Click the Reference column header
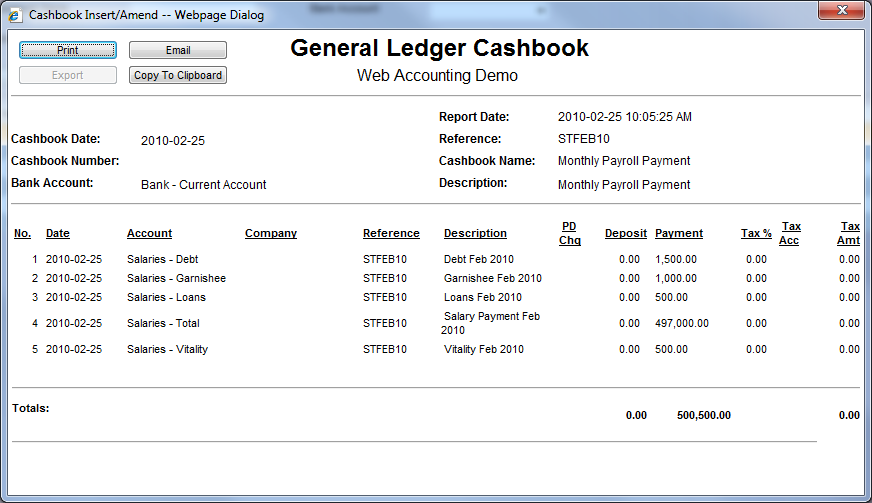Viewport: 872px width, 503px height. 391,233
